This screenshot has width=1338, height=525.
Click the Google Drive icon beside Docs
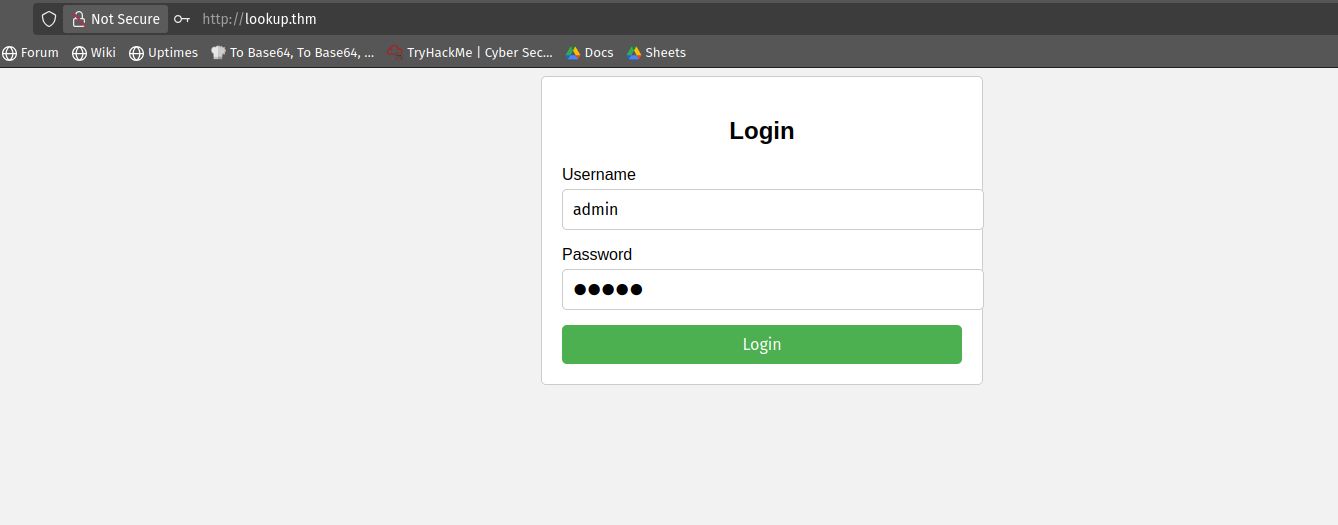[x=573, y=53]
